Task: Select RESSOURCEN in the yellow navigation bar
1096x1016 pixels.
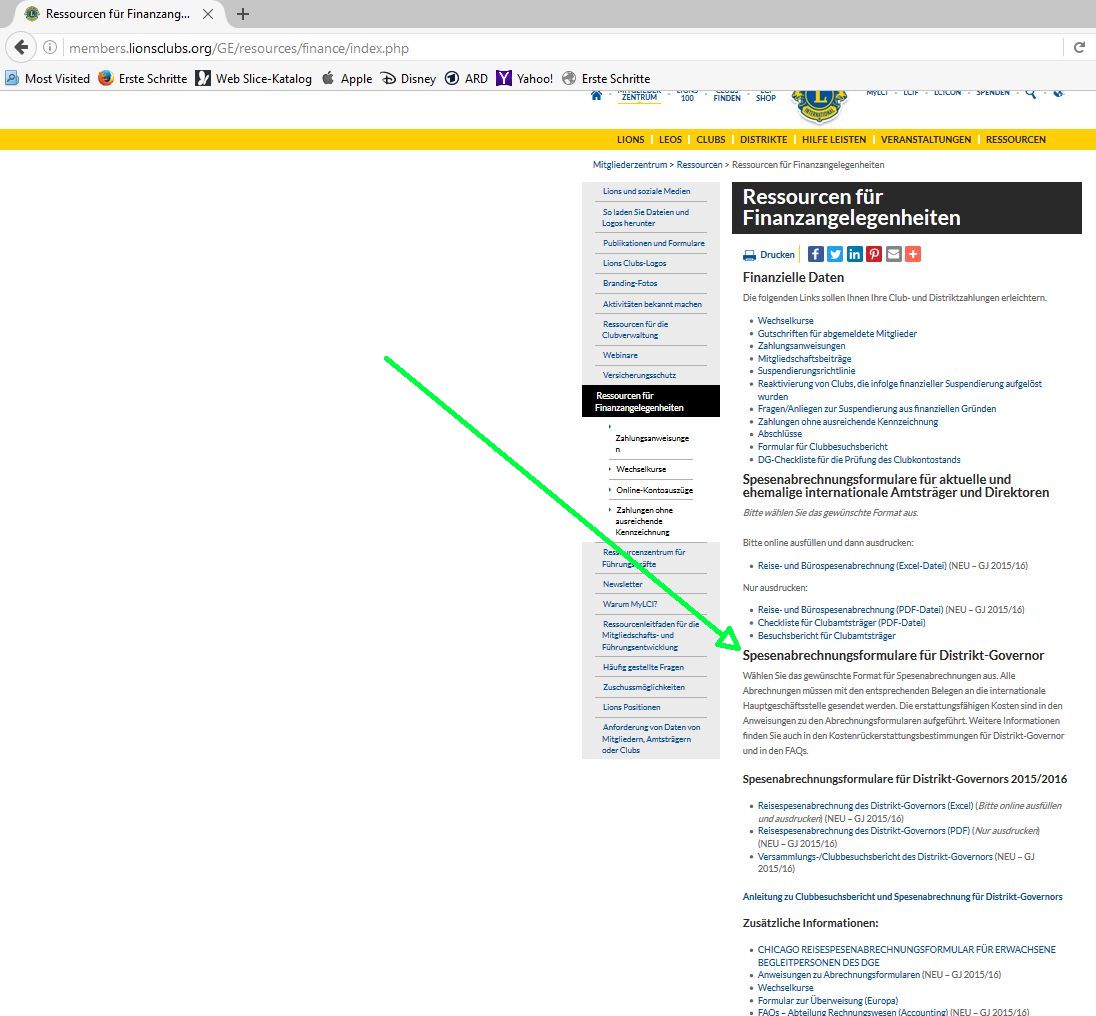Action: [x=1015, y=140]
